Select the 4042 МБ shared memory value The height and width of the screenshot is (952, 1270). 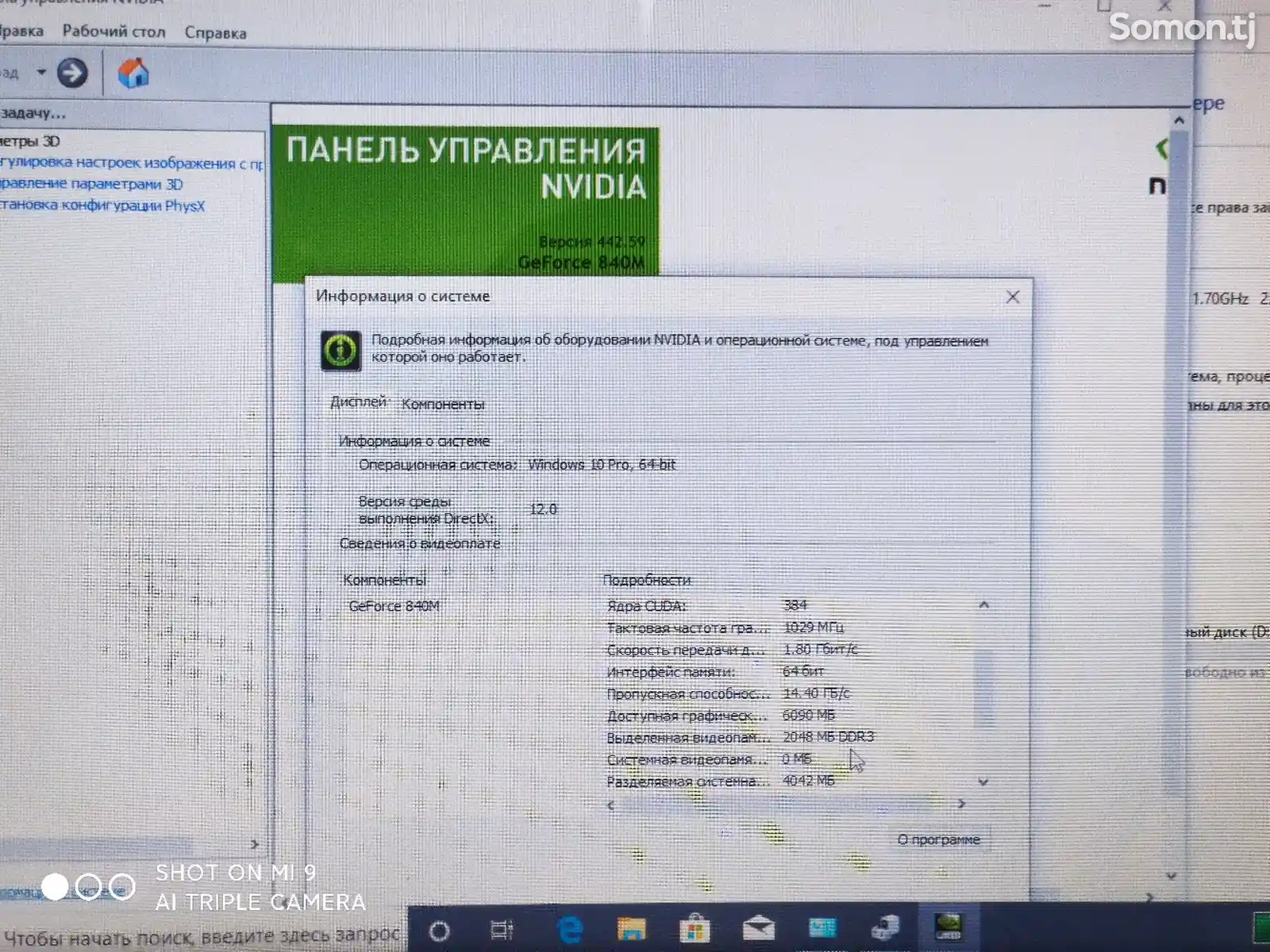coord(808,781)
